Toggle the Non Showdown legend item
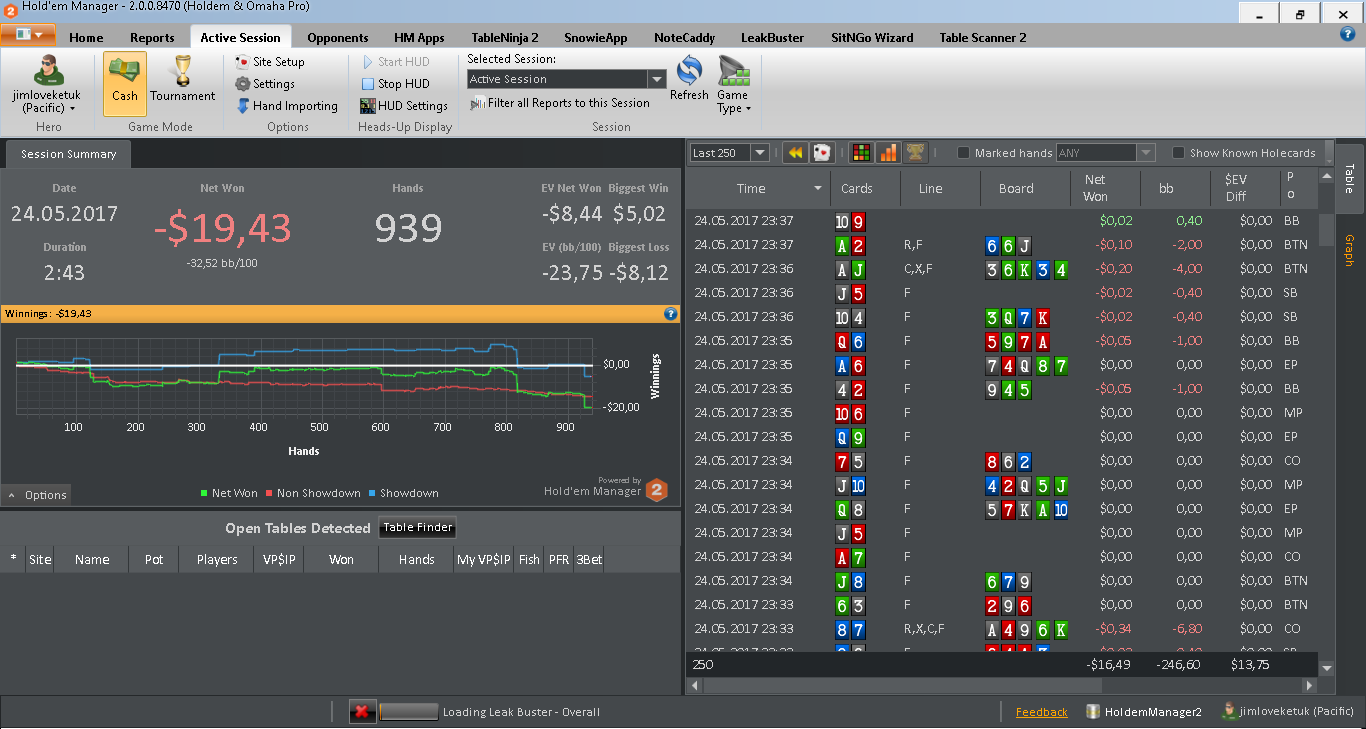This screenshot has height=729, width=1366. pyautogui.click(x=313, y=493)
